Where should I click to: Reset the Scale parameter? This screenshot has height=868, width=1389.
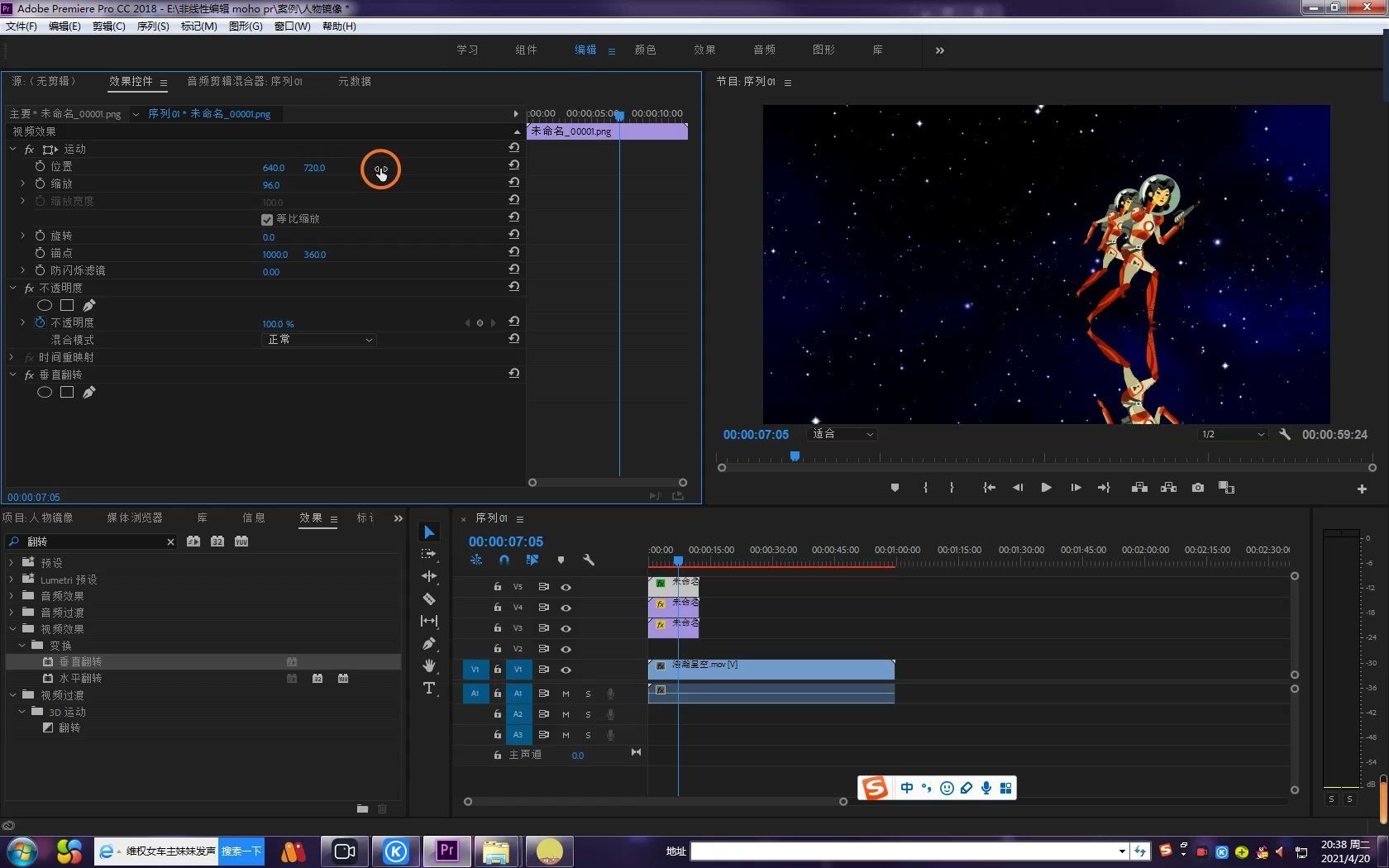pyautogui.click(x=514, y=183)
